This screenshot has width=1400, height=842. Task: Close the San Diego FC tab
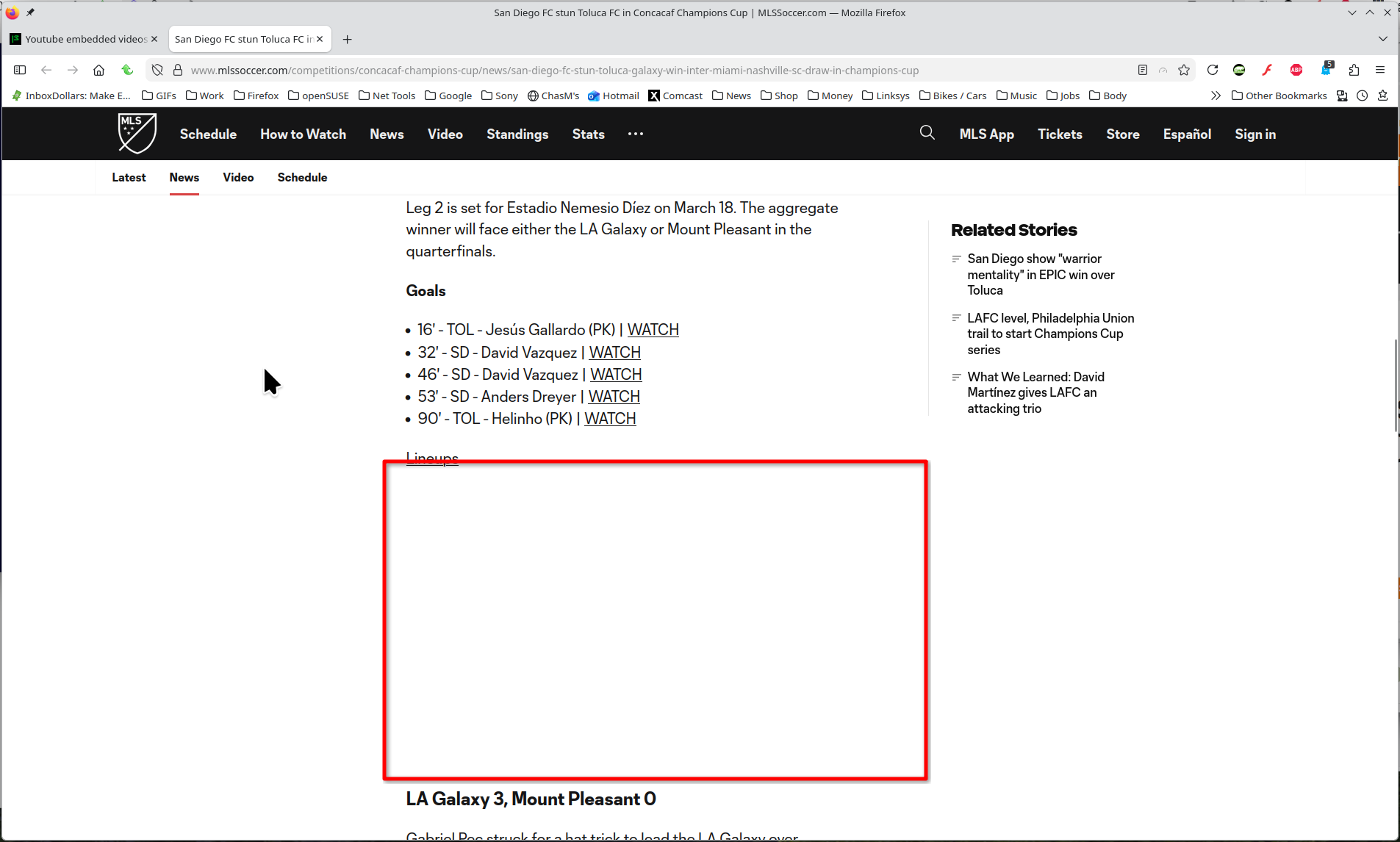[x=320, y=40]
